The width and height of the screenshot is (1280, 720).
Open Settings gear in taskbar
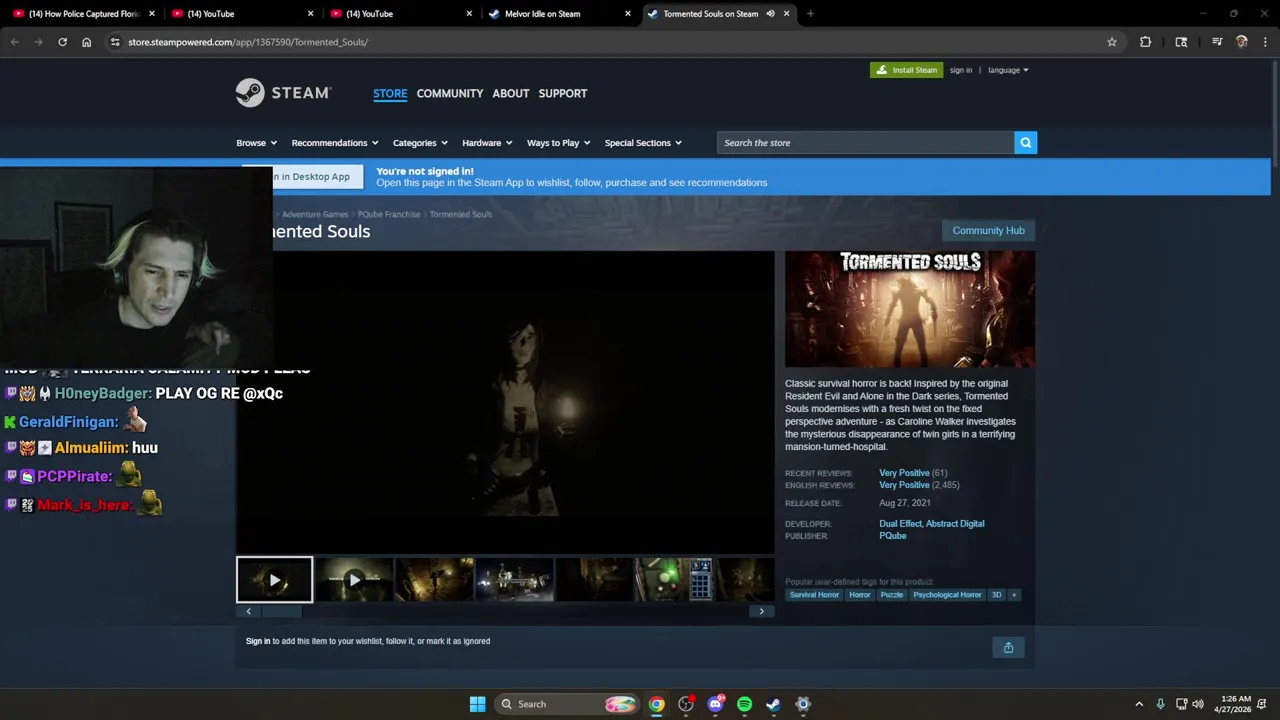point(802,704)
